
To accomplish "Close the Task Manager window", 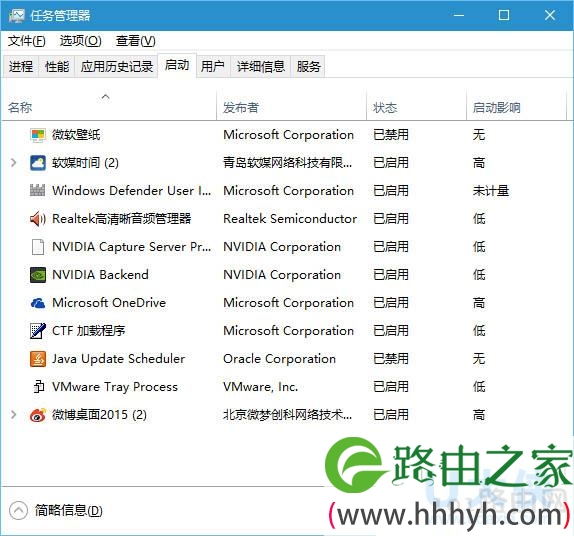I will click(x=549, y=15).
